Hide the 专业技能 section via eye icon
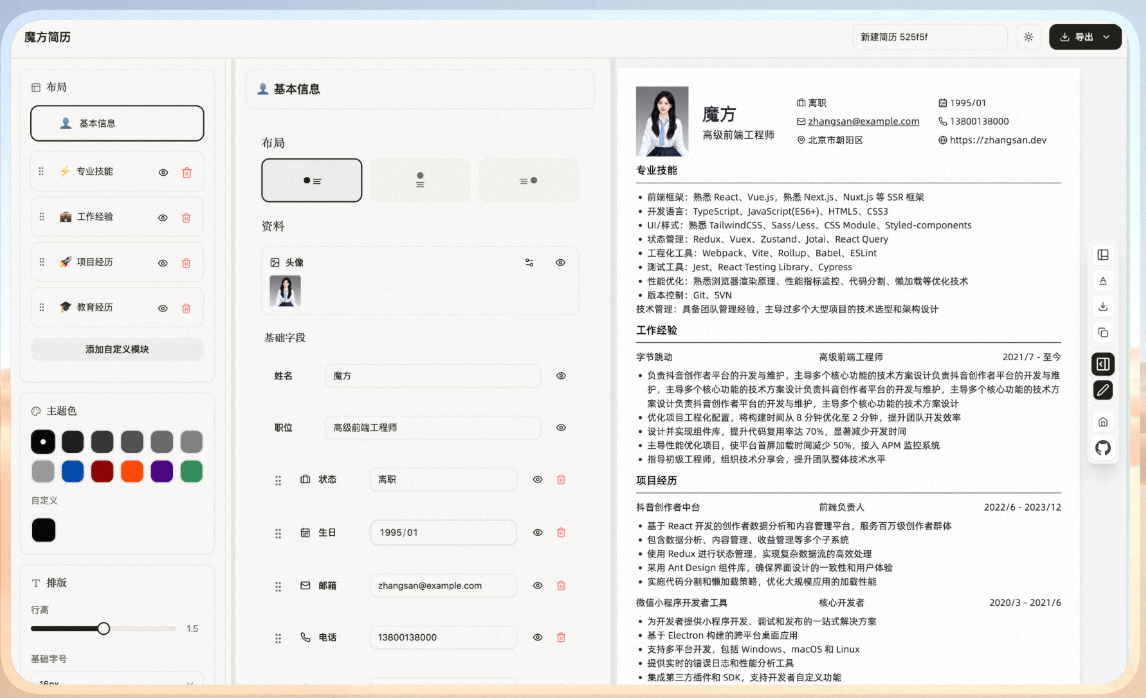The height and width of the screenshot is (698, 1146). tap(163, 172)
